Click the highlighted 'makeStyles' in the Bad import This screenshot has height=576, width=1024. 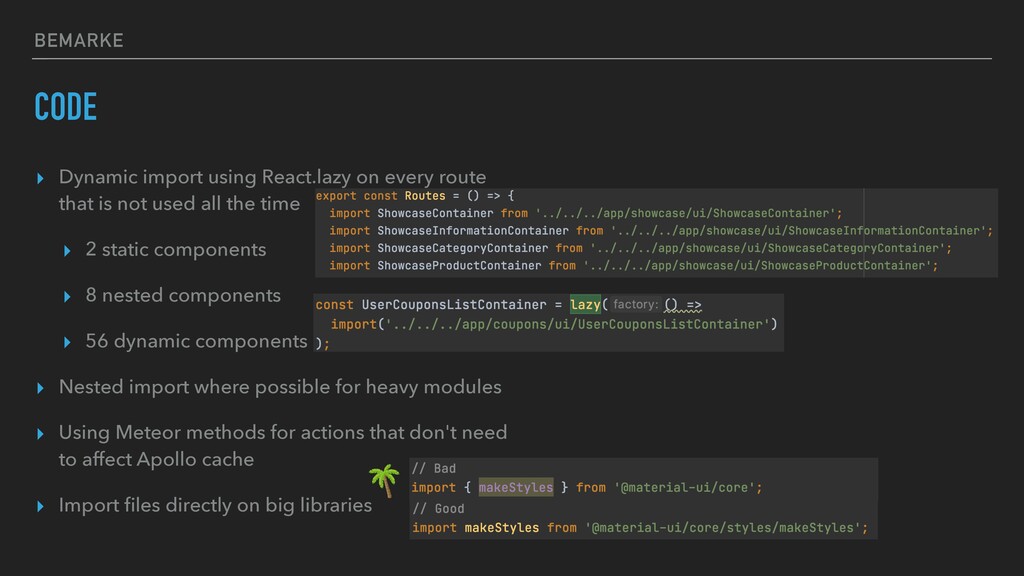coord(516,487)
